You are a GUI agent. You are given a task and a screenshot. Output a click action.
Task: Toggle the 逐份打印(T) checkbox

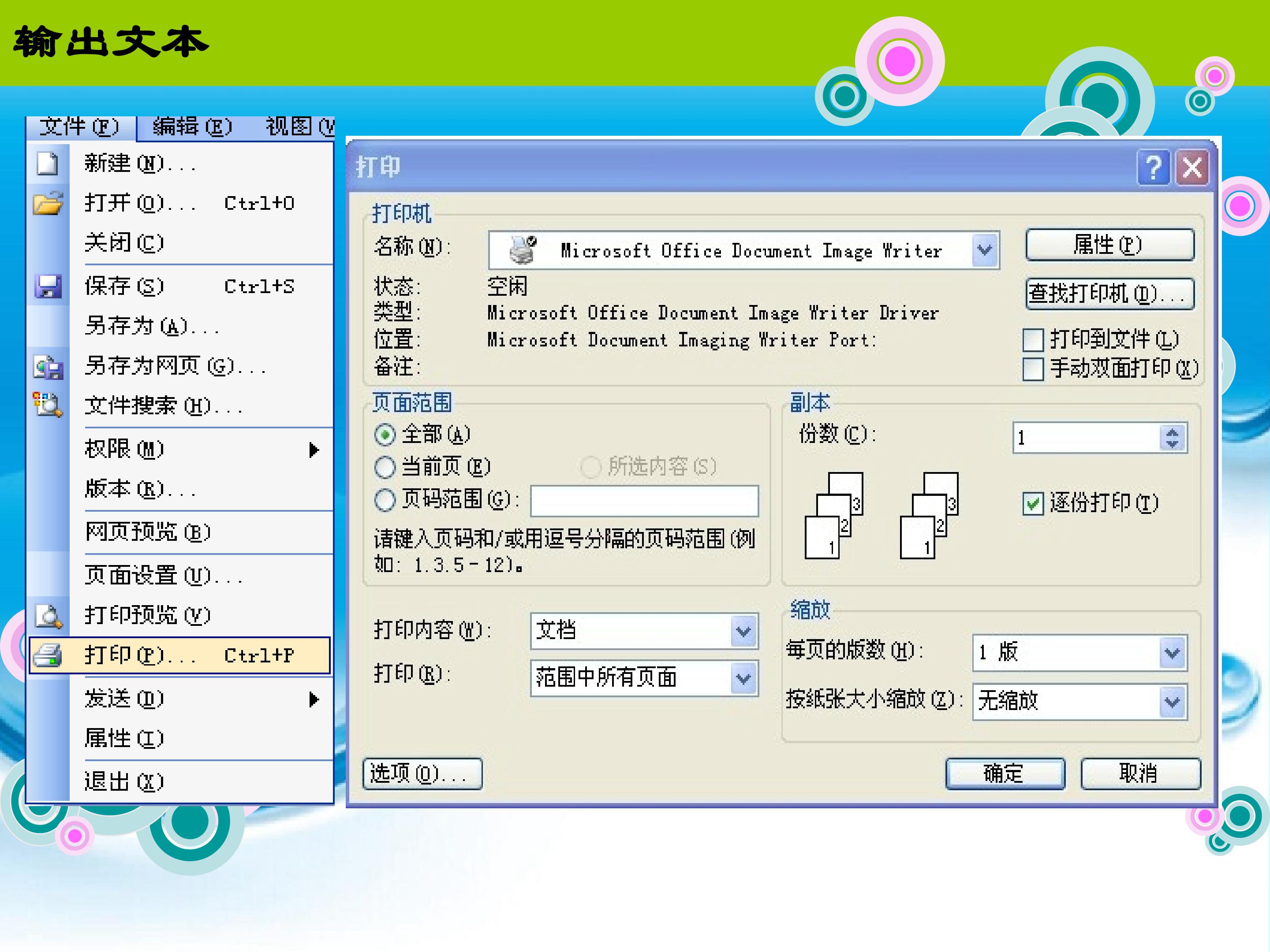[x=1033, y=504]
